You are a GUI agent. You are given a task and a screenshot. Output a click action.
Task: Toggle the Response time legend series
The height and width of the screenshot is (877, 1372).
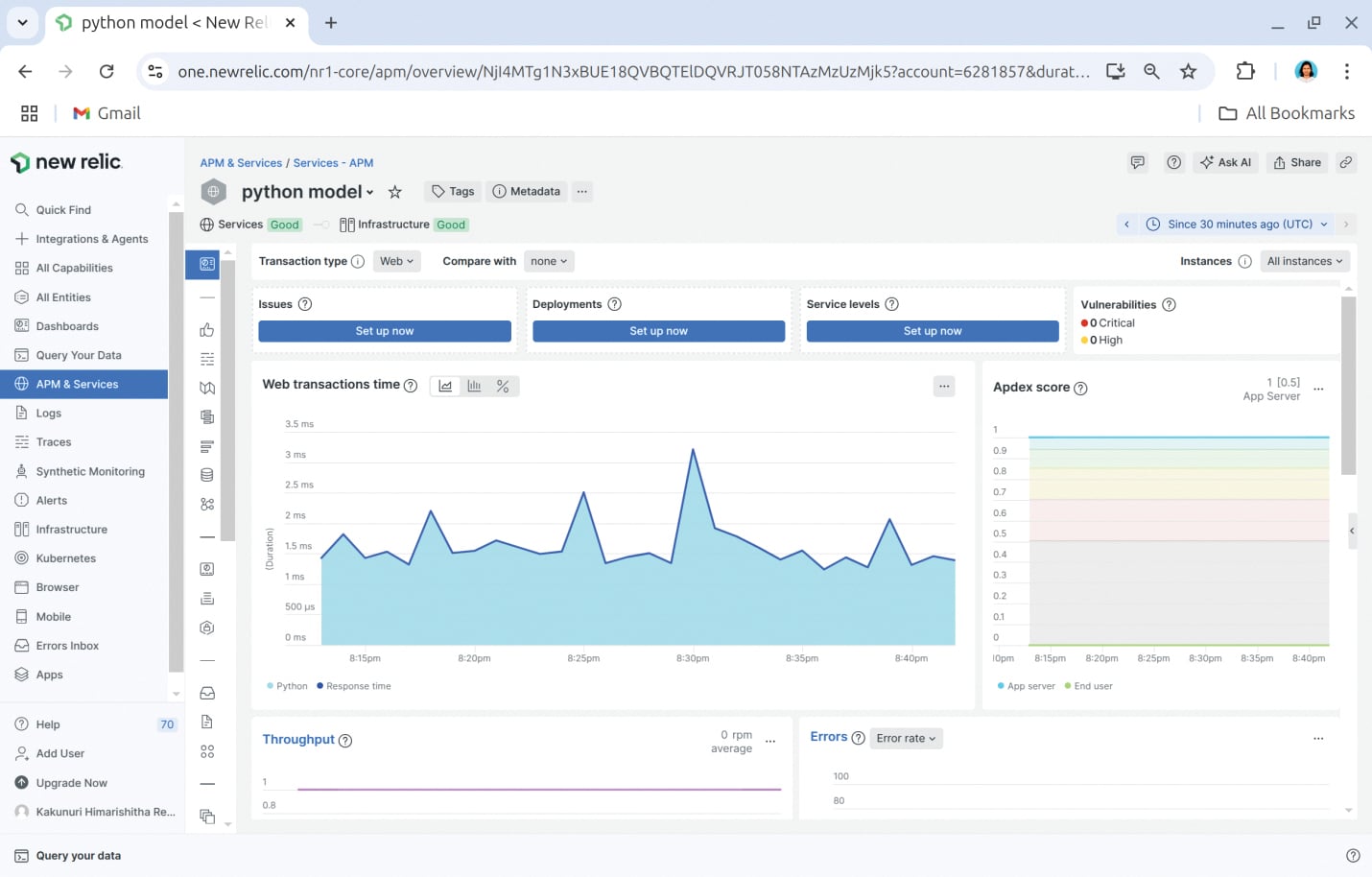(353, 686)
